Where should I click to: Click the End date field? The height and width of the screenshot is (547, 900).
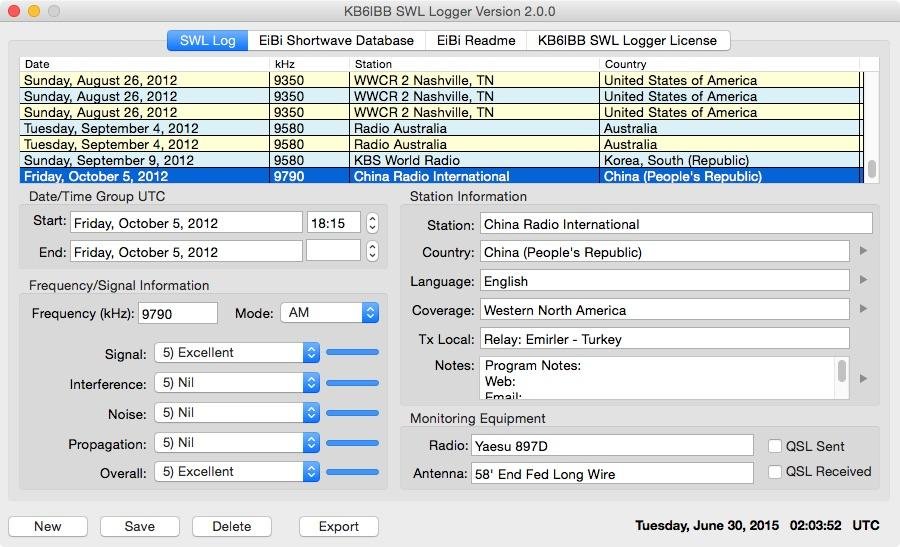click(186, 251)
